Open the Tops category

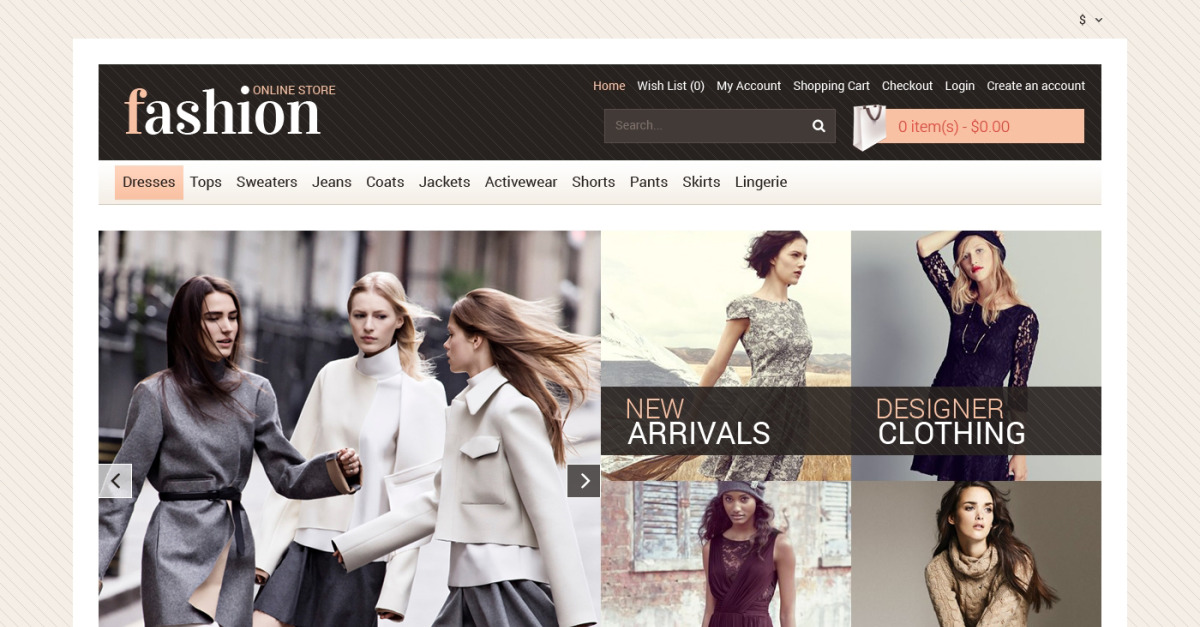click(206, 182)
